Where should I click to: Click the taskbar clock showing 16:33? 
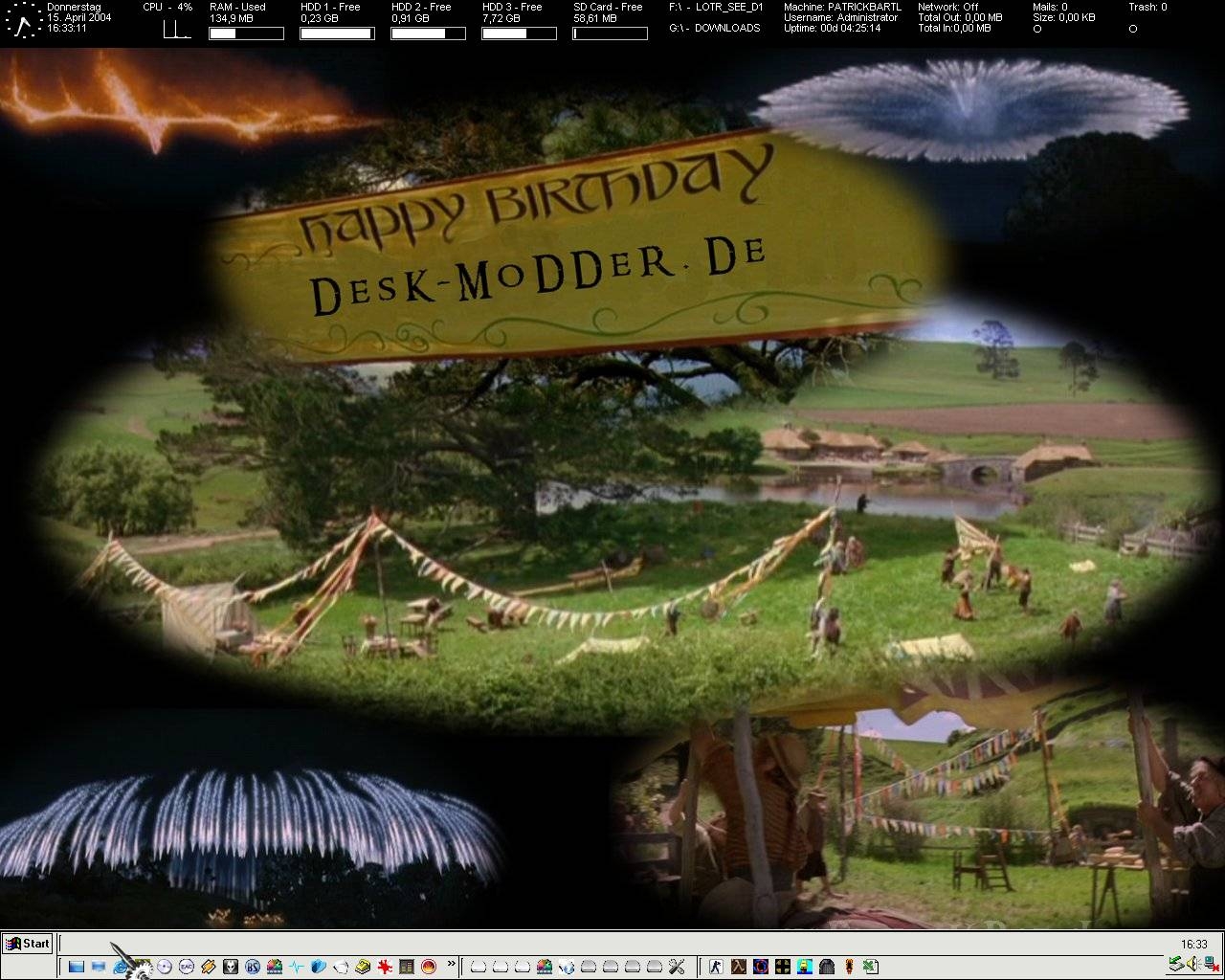1193,944
